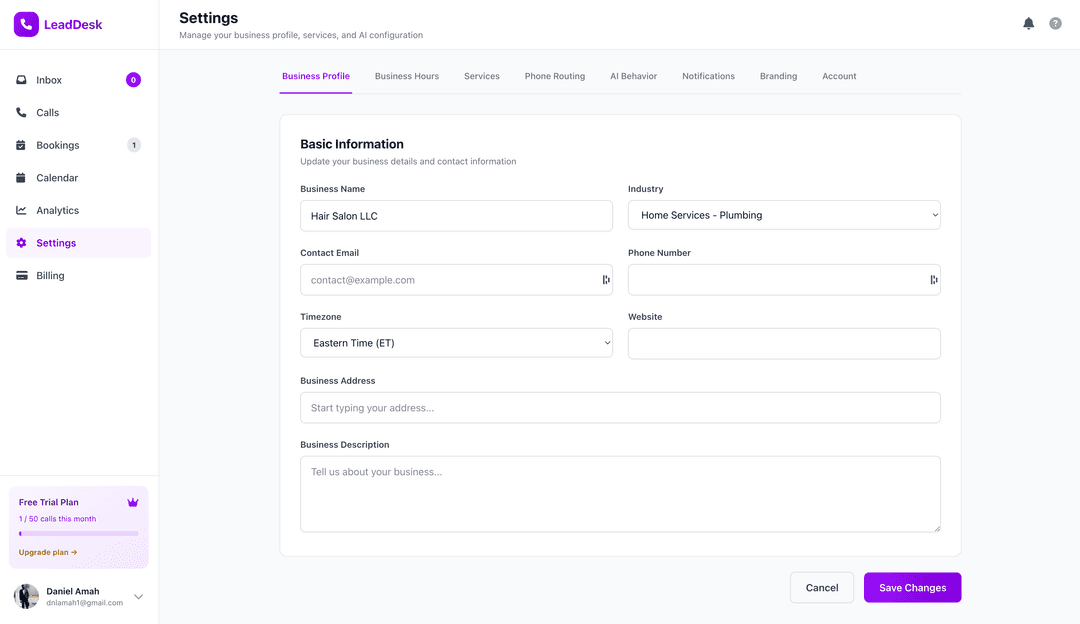
Task: Navigate to Analytics in sidebar
Action: pyautogui.click(x=57, y=210)
